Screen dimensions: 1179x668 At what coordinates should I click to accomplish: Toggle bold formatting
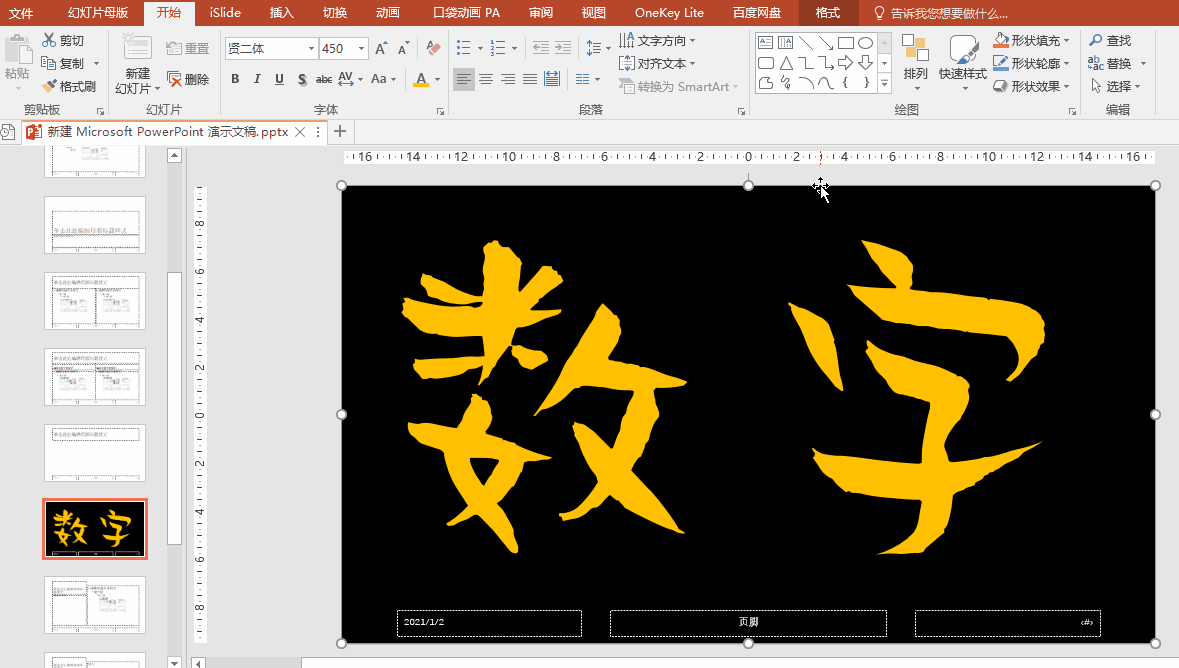235,79
